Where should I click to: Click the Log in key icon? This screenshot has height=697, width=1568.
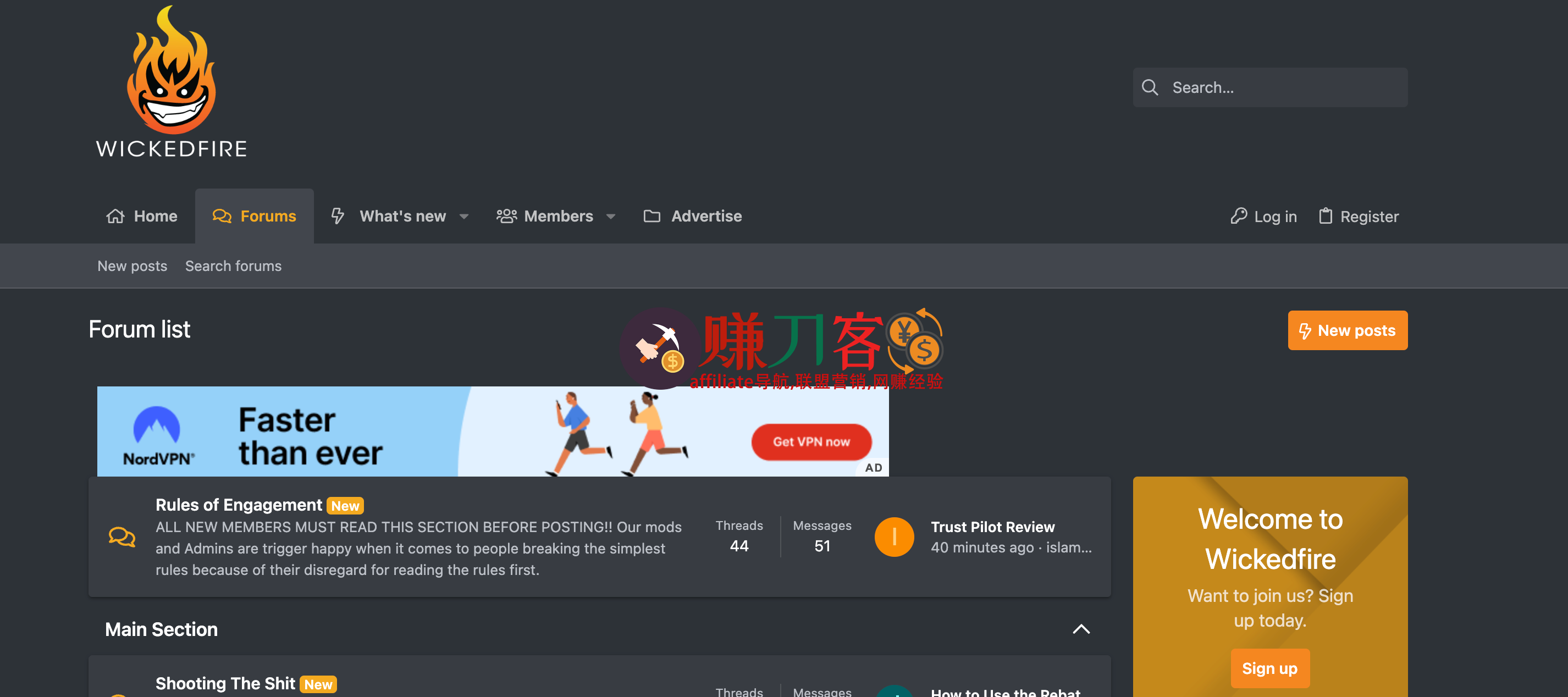click(x=1238, y=216)
